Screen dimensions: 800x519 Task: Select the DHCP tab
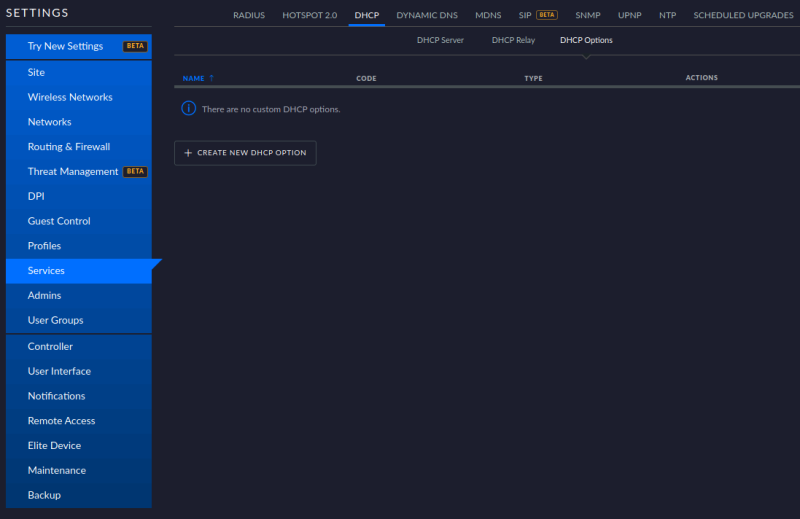click(367, 15)
